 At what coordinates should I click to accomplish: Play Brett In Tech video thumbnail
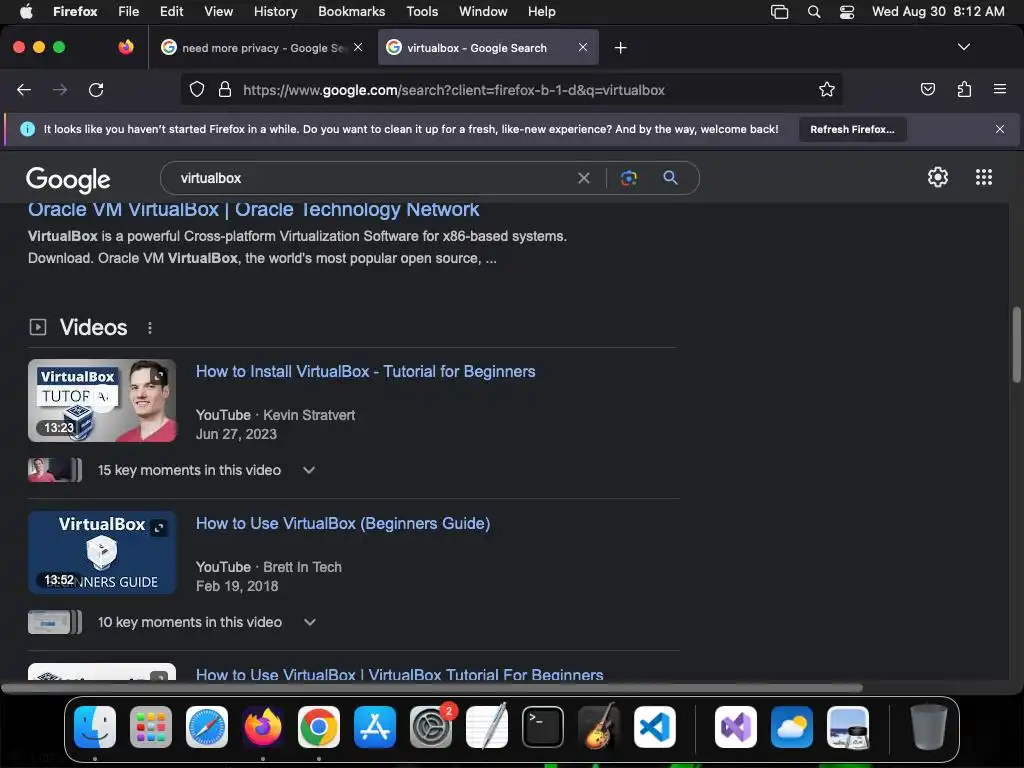pos(102,552)
